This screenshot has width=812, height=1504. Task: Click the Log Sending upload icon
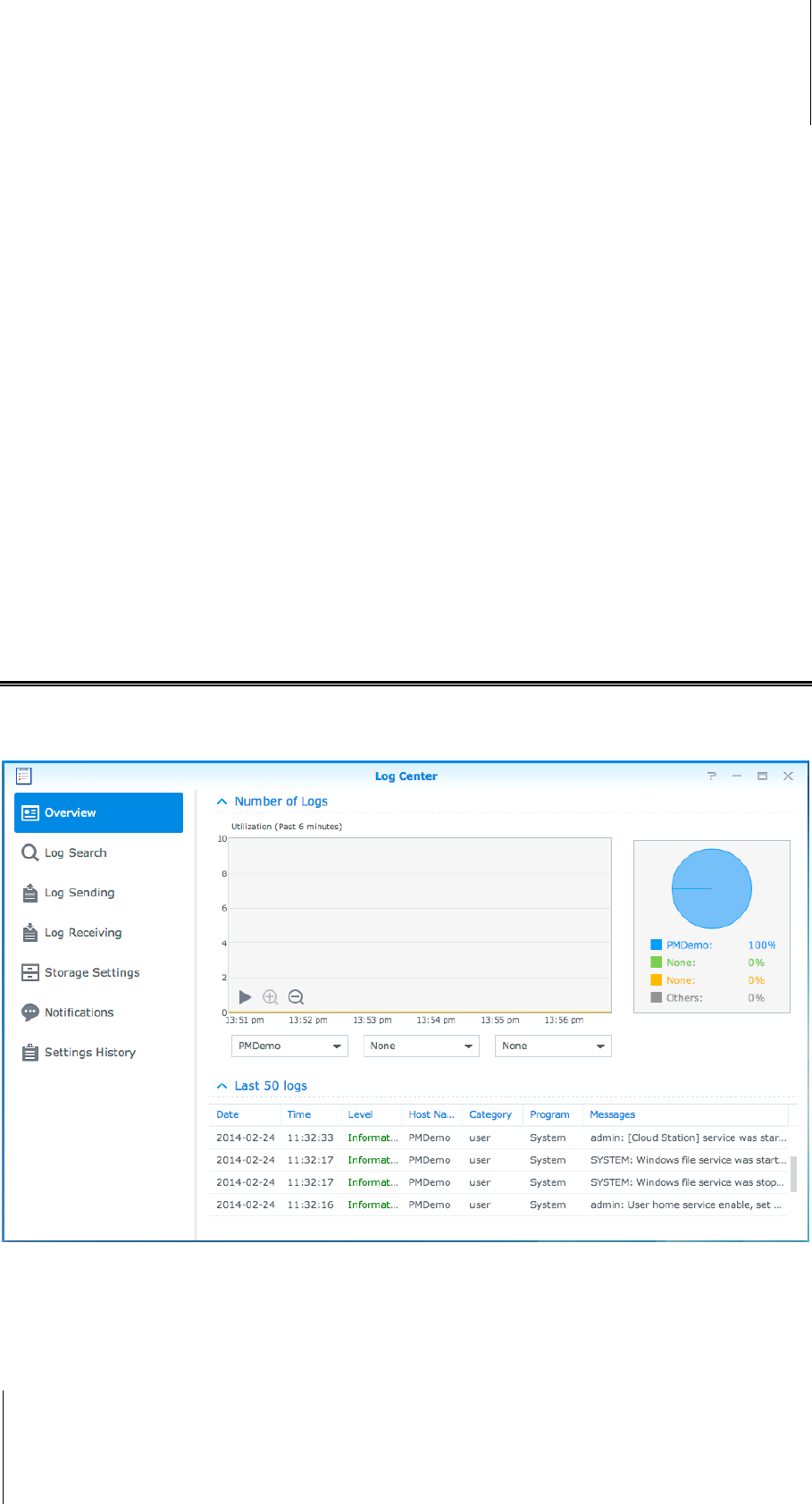click(30, 893)
